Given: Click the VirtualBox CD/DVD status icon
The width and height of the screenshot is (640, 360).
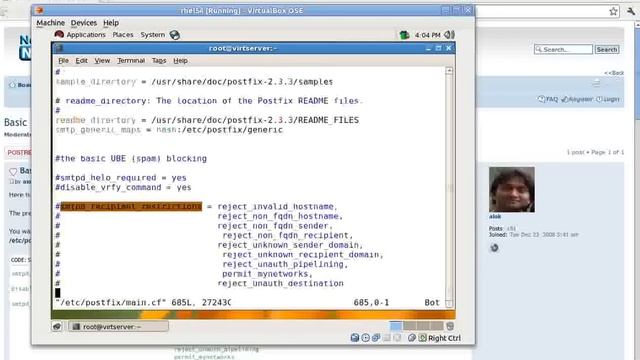Looking at the screenshot, I should 365,338.
